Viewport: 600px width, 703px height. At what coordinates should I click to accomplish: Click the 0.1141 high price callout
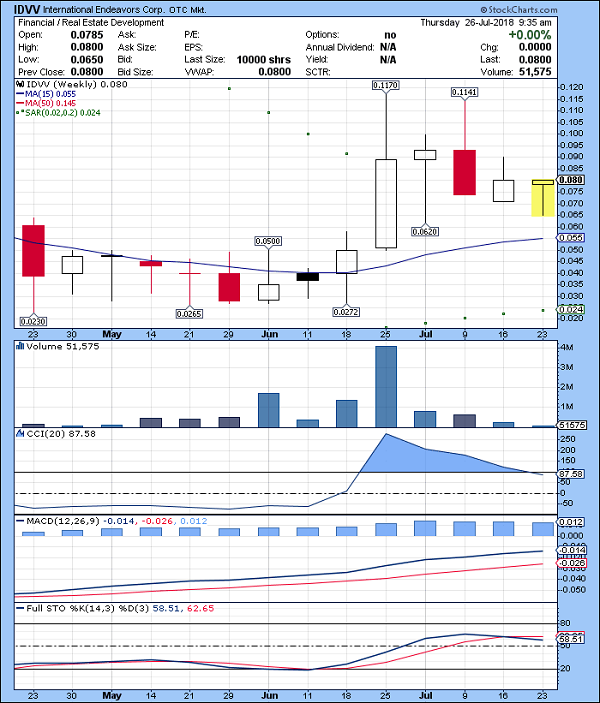[465, 92]
